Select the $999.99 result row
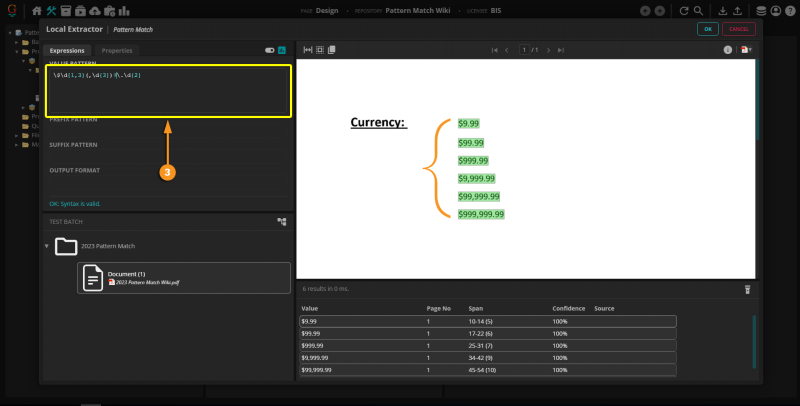800x406 pixels. pos(488,346)
